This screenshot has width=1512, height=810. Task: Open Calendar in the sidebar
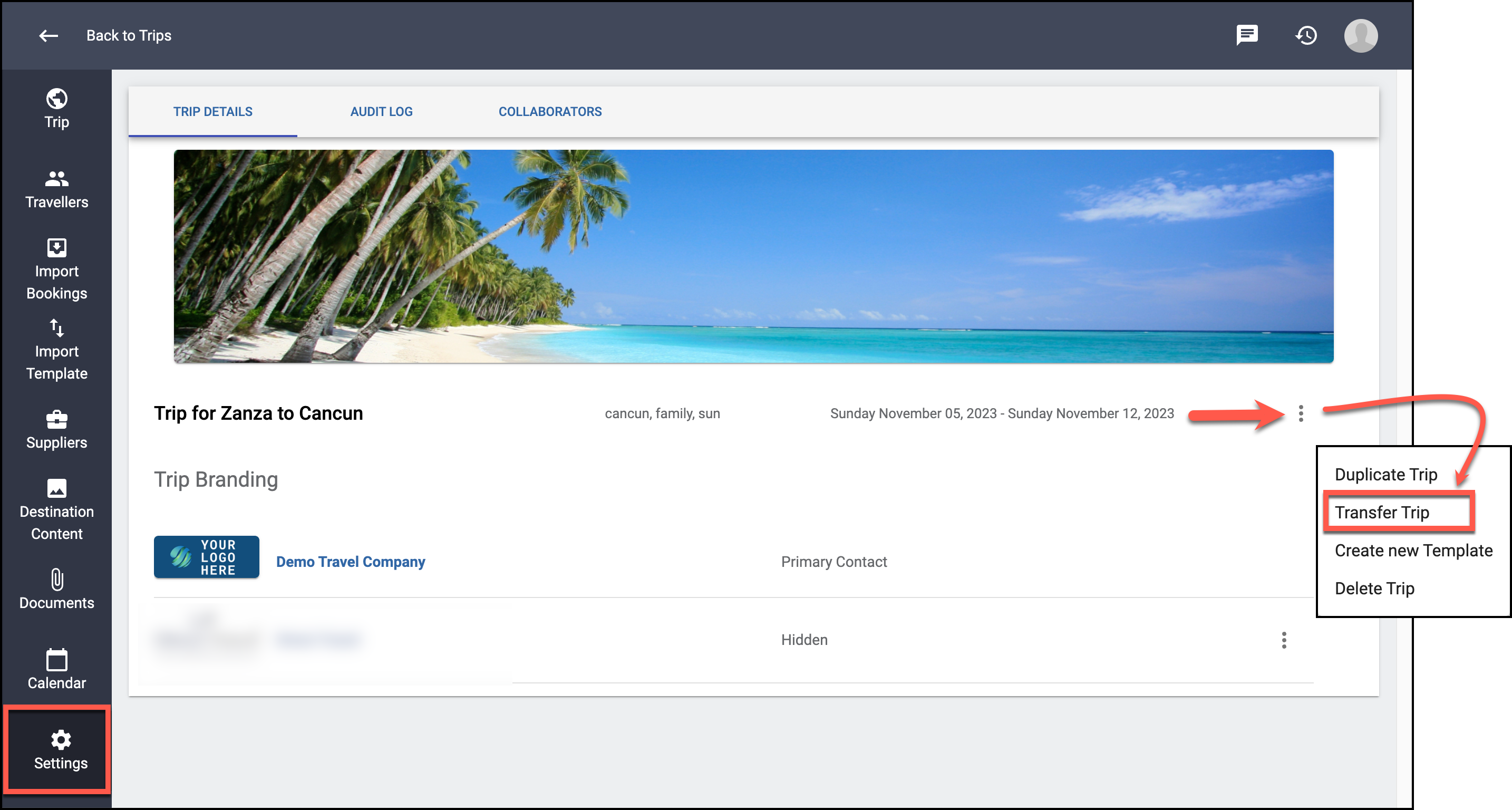click(57, 669)
